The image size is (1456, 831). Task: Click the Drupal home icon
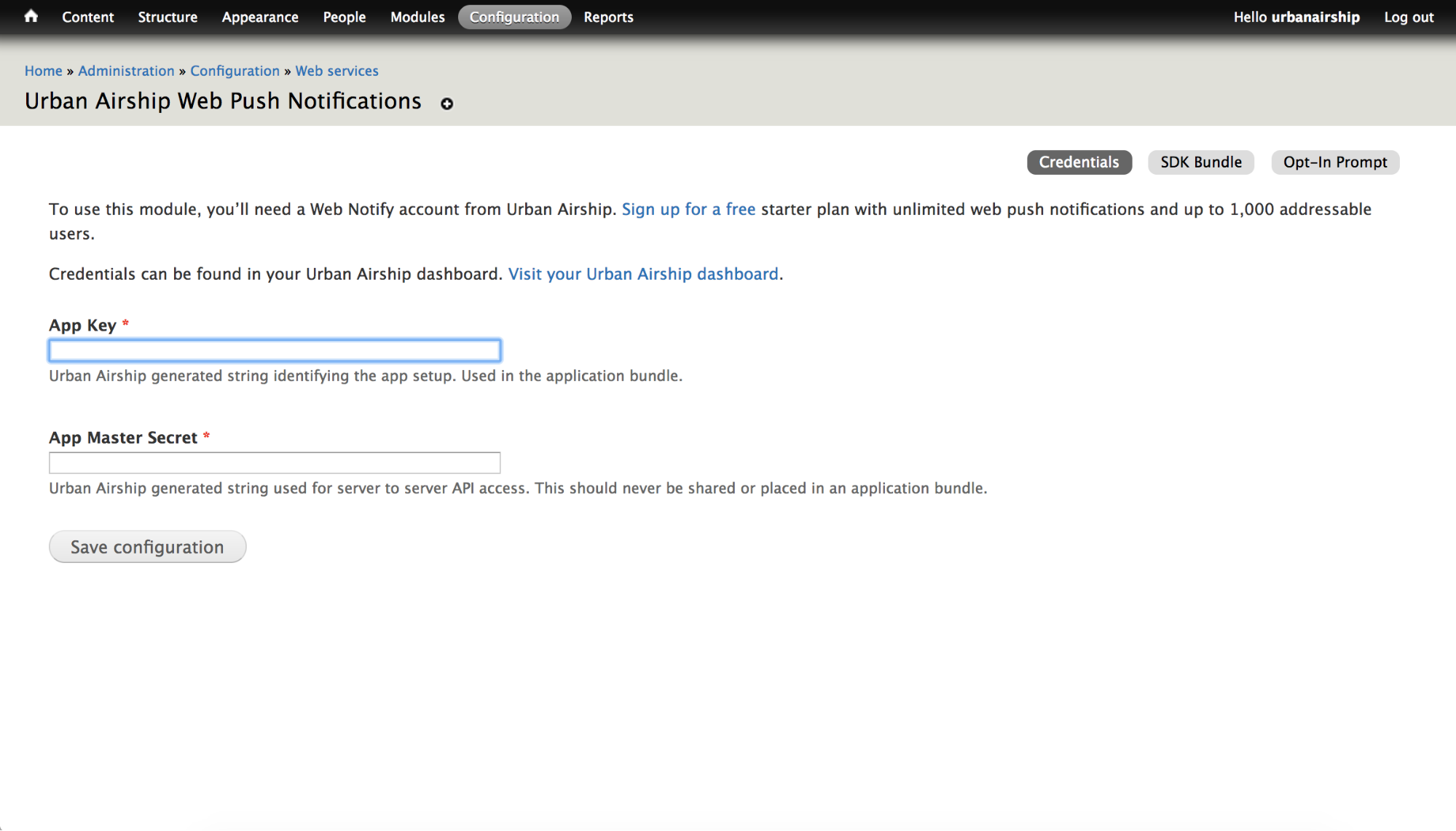click(31, 16)
